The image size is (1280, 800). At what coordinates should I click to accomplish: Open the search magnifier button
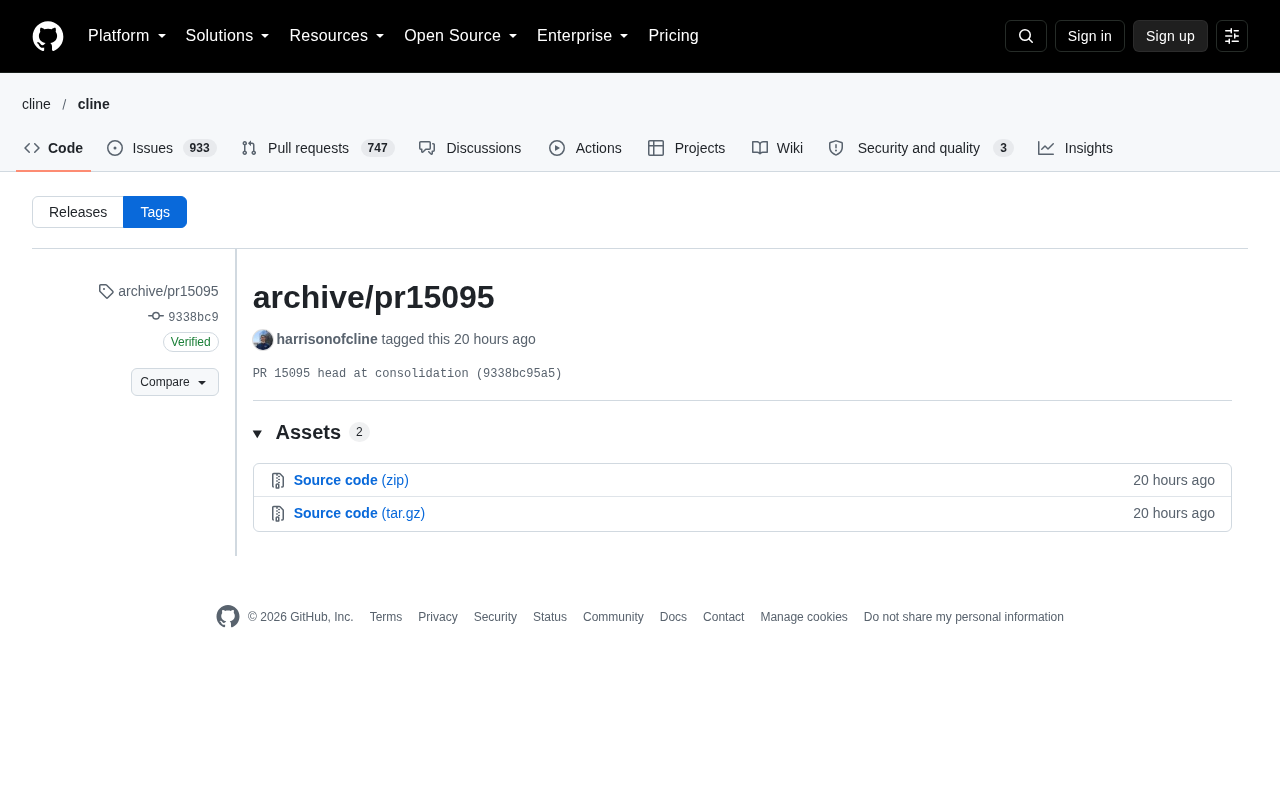click(x=1026, y=36)
